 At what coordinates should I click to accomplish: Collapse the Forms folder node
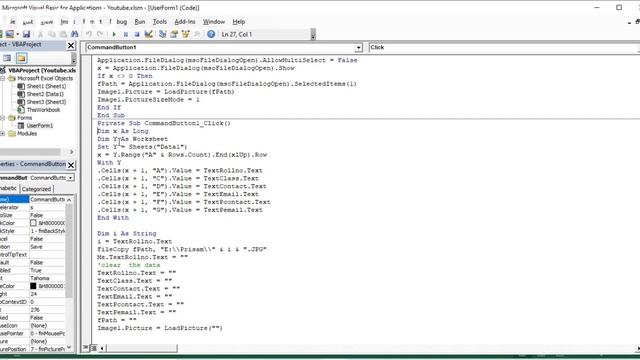(x=3, y=118)
